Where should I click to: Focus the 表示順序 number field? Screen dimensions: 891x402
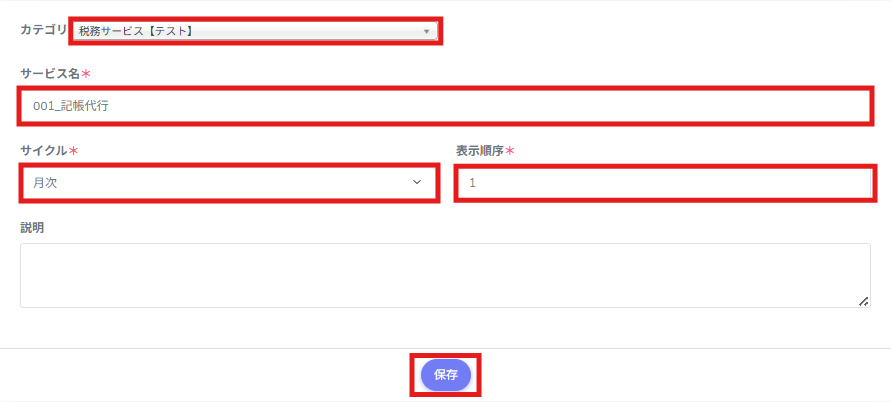pyautogui.click(x=664, y=183)
